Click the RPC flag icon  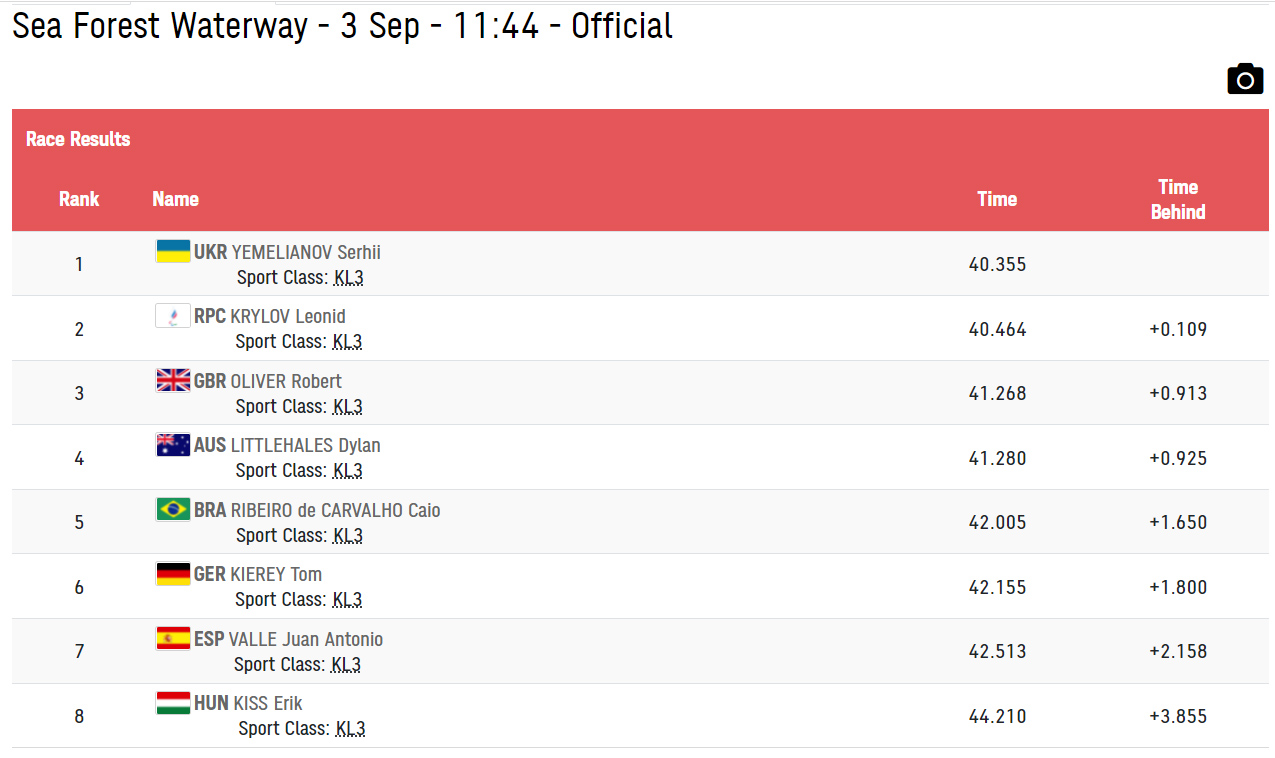[173, 316]
